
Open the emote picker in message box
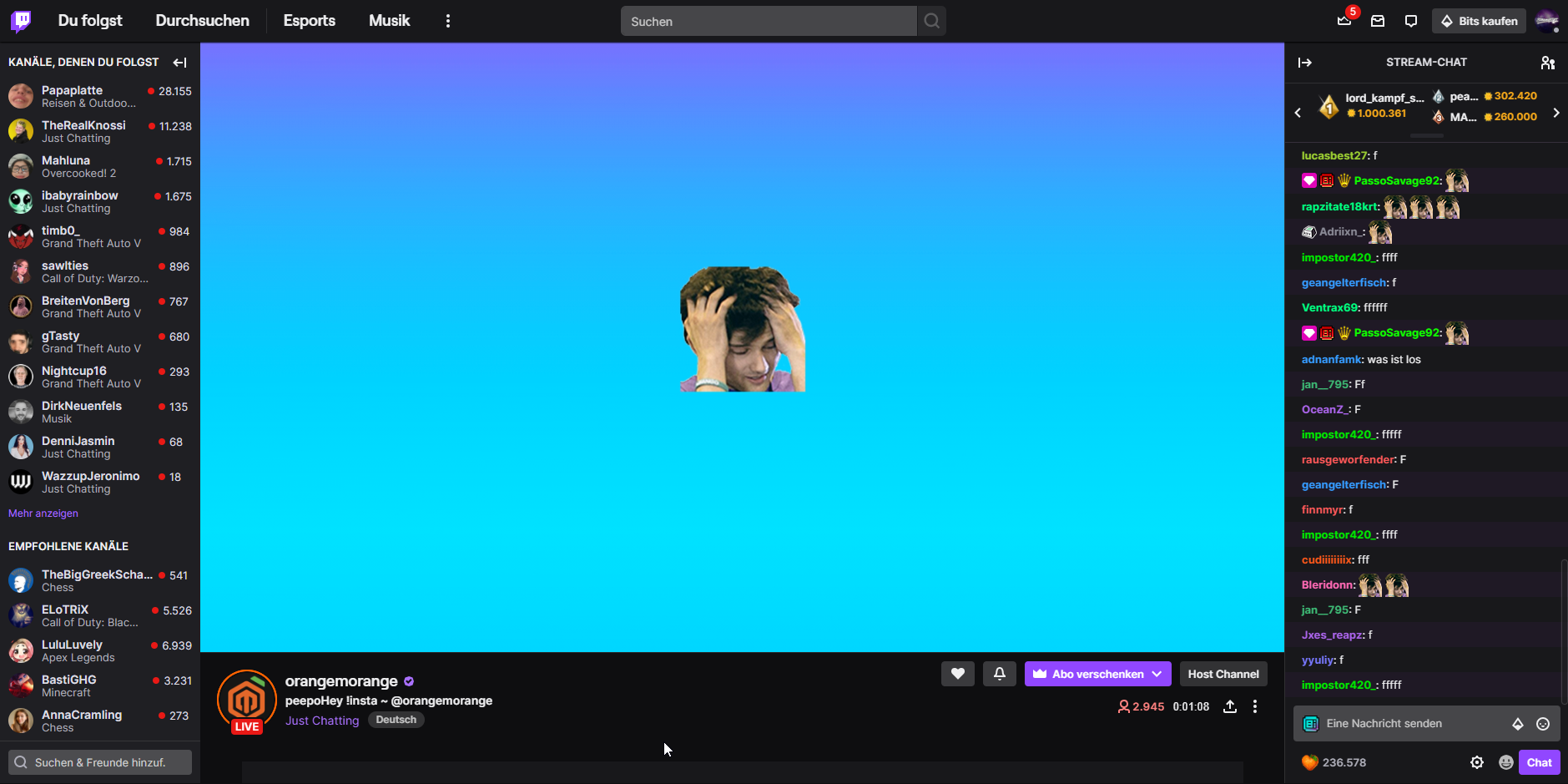point(1543,724)
